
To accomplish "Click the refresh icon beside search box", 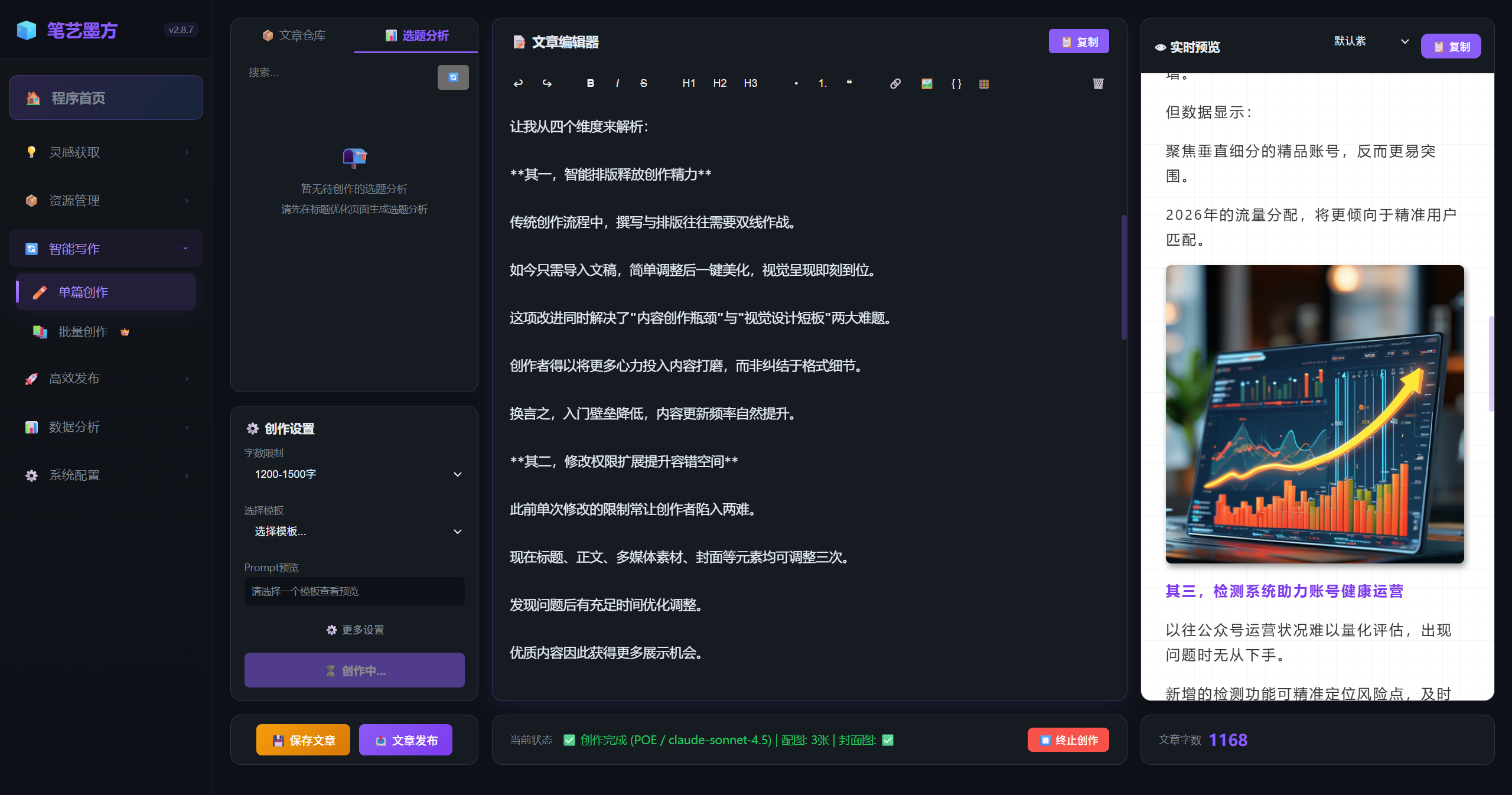I will coord(452,77).
